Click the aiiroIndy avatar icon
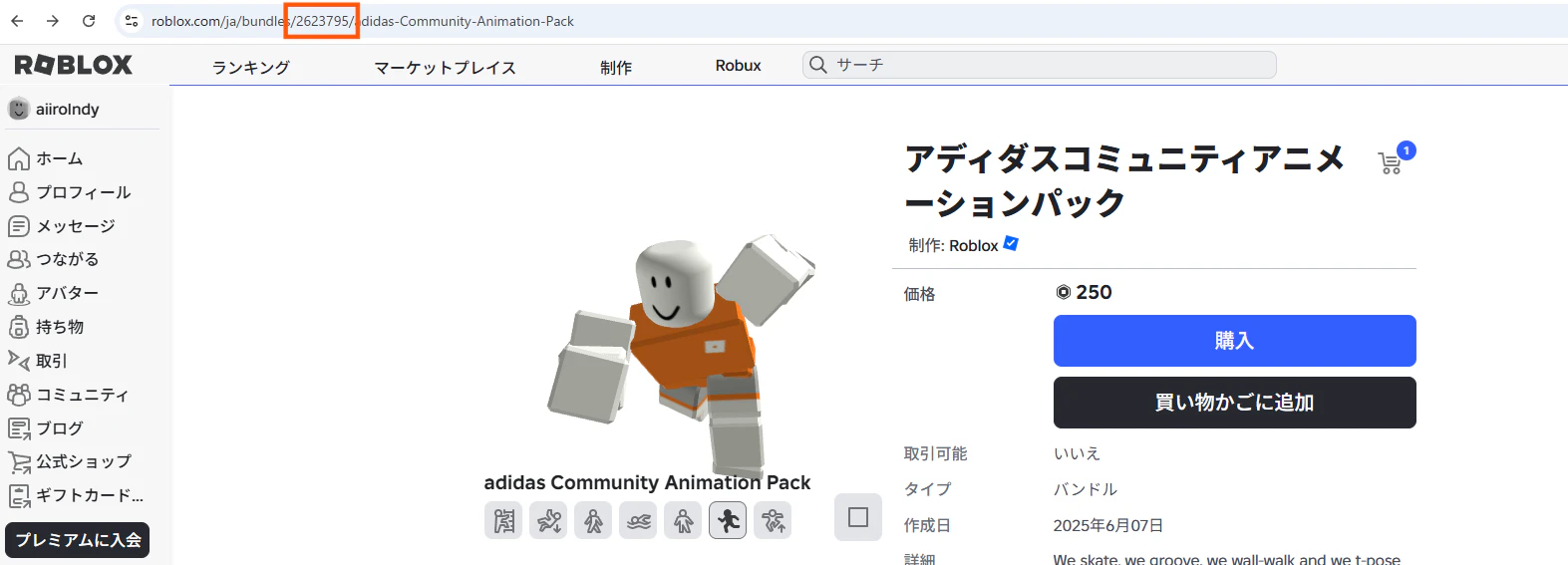Screen dimensions: 1568x565 pyautogui.click(x=19, y=109)
